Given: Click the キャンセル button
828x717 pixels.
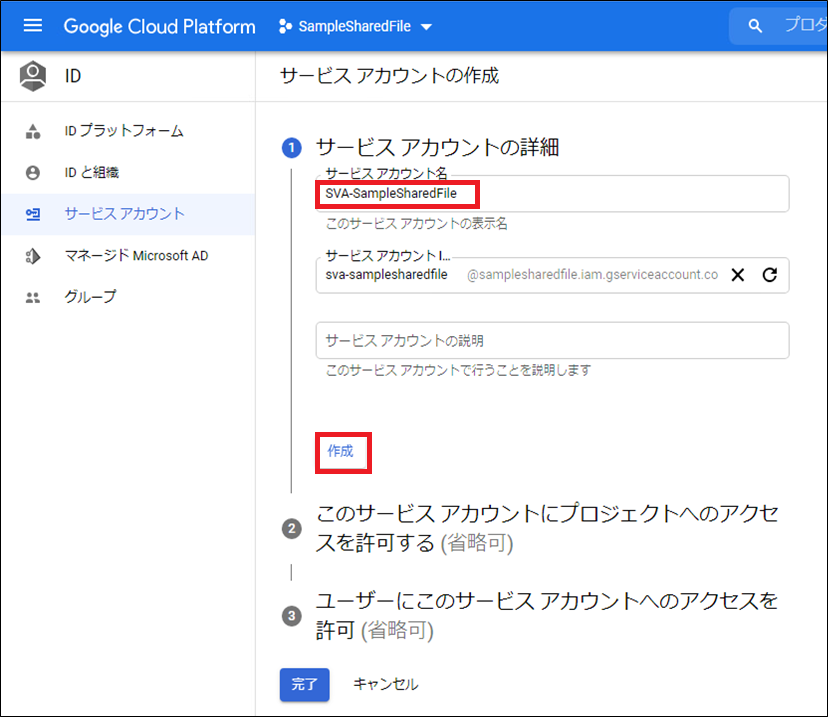Looking at the screenshot, I should point(385,684).
